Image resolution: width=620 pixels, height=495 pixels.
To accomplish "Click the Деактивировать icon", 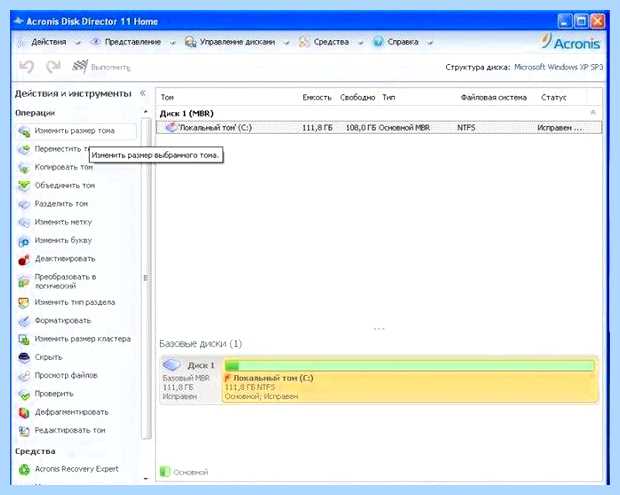I will pyautogui.click(x=24, y=259).
